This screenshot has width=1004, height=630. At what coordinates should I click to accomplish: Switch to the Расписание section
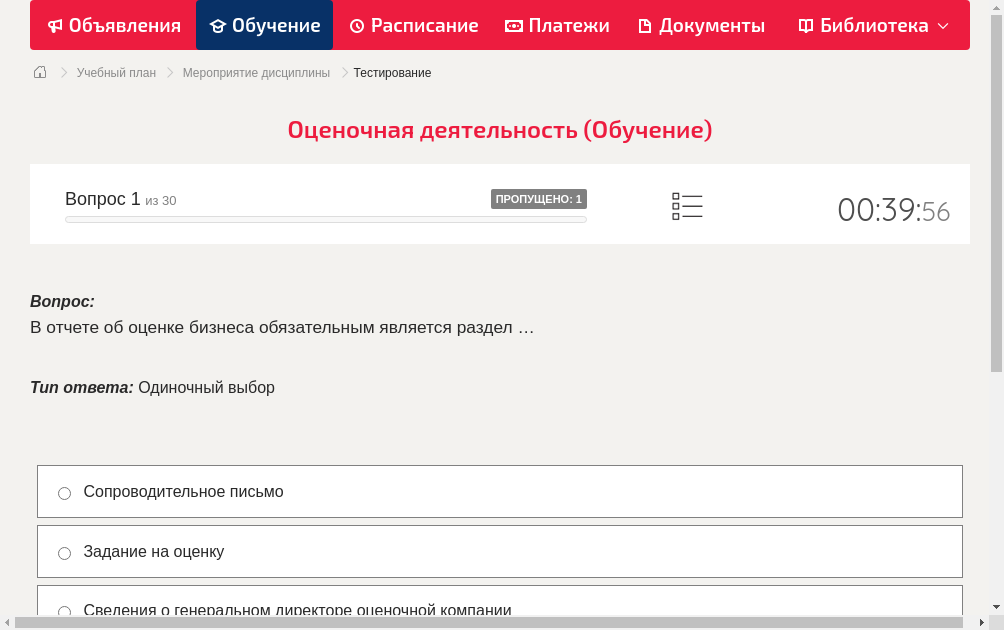pyautogui.click(x=413, y=25)
